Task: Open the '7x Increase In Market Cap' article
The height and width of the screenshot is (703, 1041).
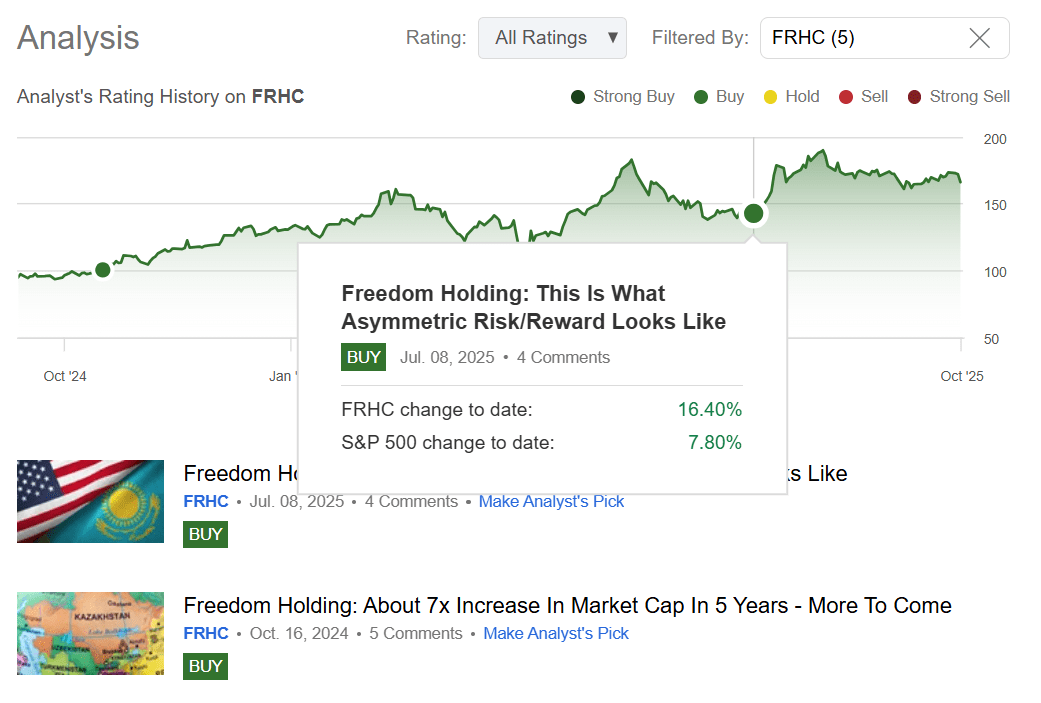Action: (x=567, y=606)
